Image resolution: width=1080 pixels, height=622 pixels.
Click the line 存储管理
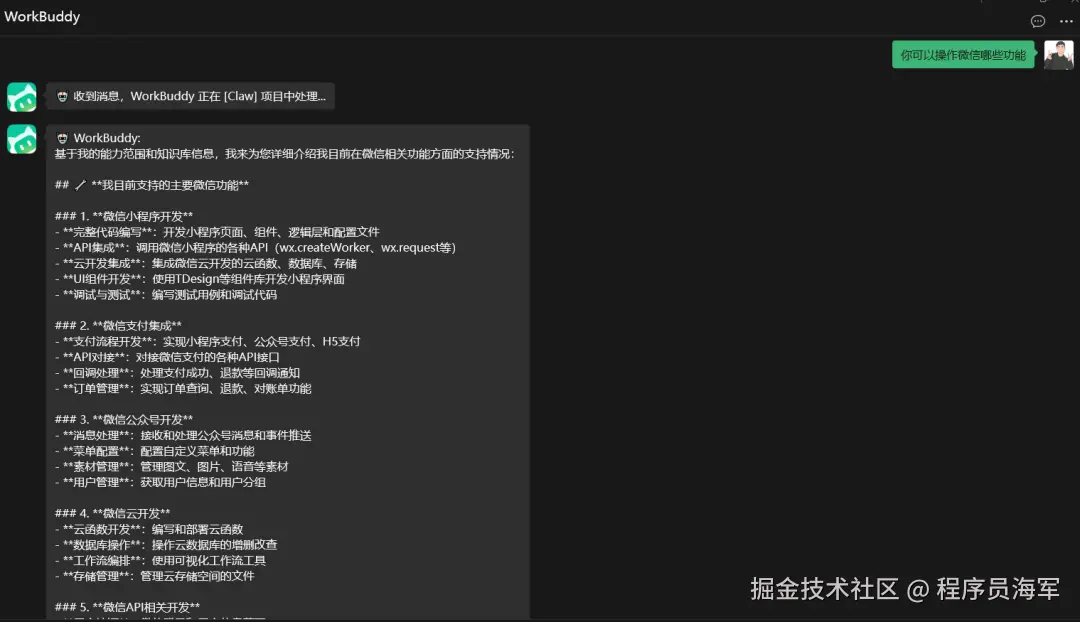click(155, 577)
